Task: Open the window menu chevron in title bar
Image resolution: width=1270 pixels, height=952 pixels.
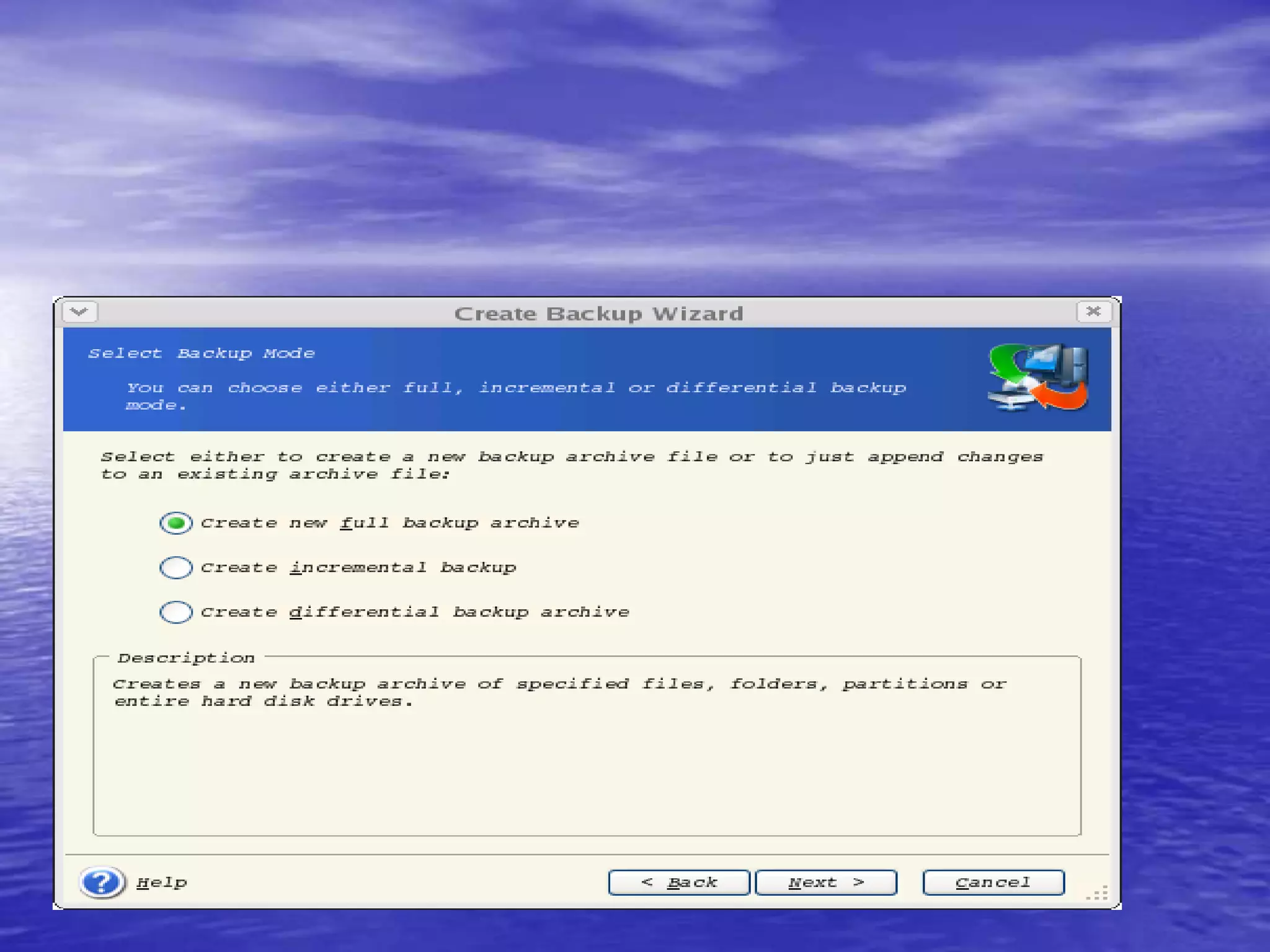Action: (79, 312)
